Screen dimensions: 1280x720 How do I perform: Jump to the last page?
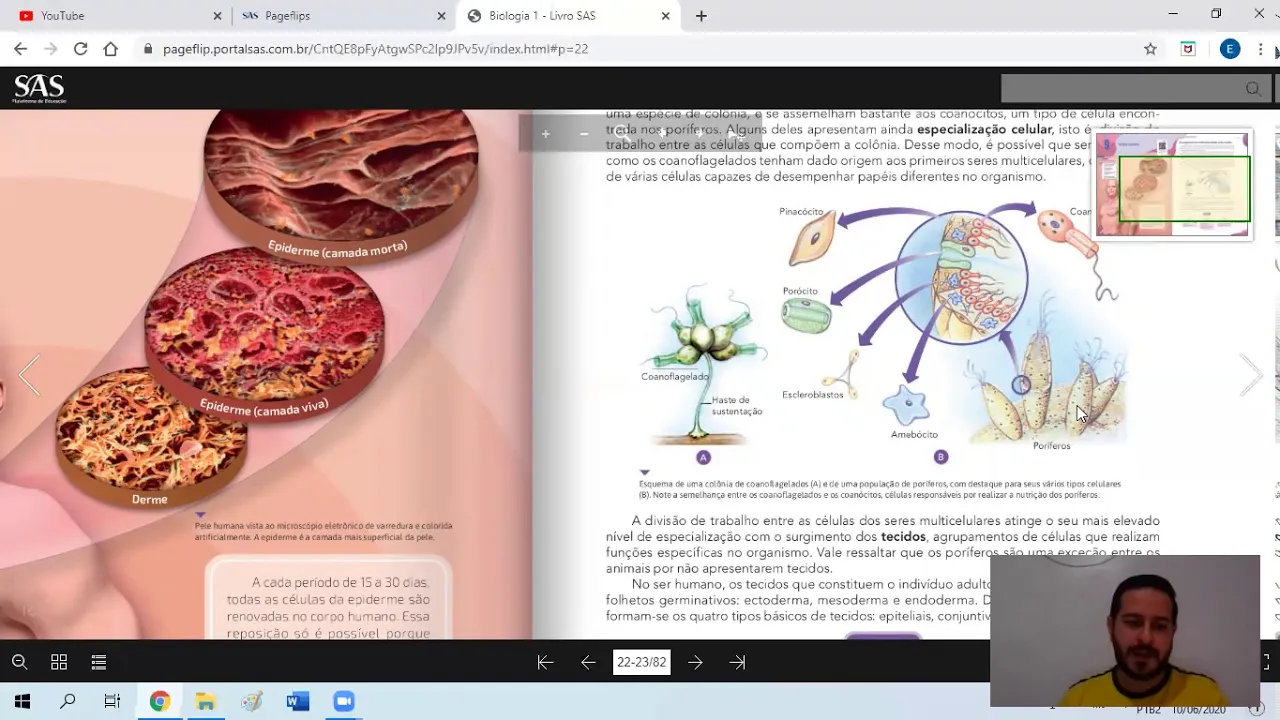click(737, 662)
